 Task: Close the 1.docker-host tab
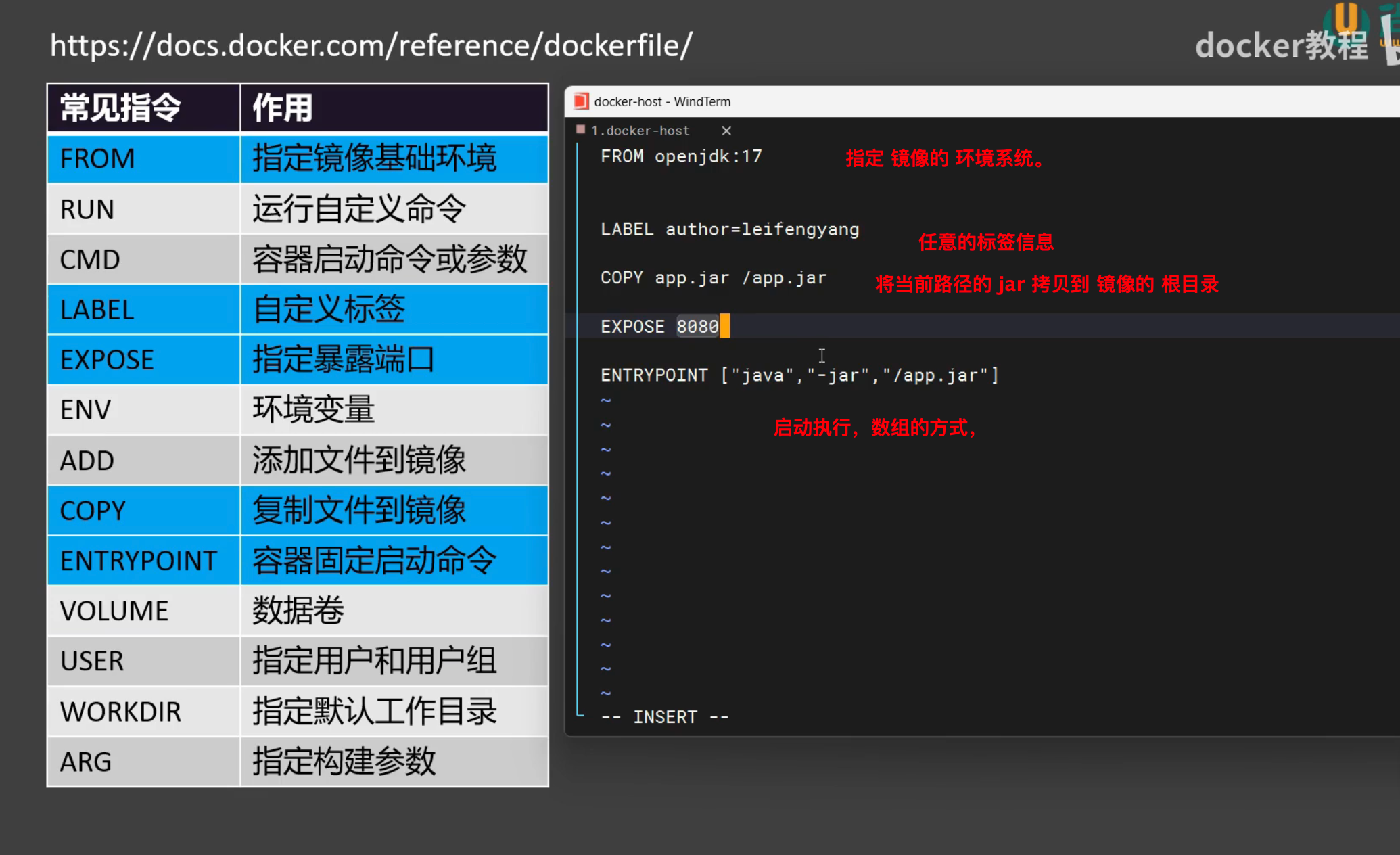click(726, 131)
